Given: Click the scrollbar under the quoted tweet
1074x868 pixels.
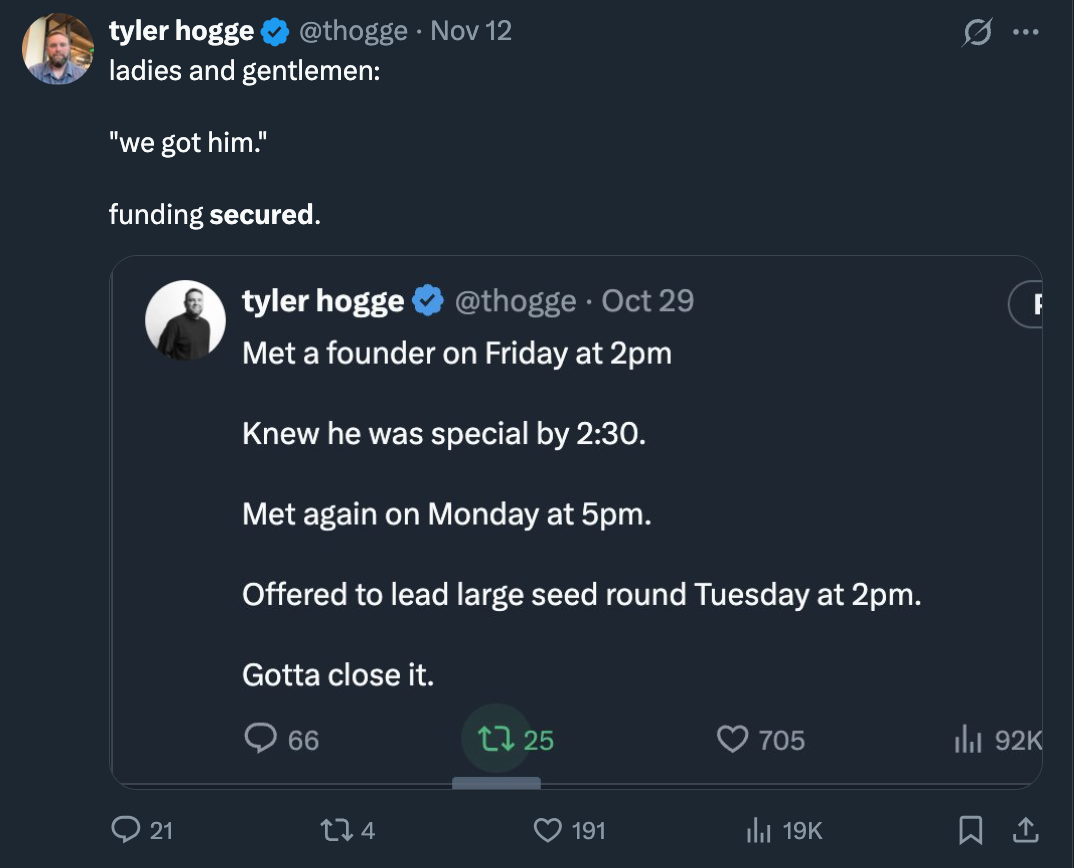Looking at the screenshot, I should coord(497,784).
